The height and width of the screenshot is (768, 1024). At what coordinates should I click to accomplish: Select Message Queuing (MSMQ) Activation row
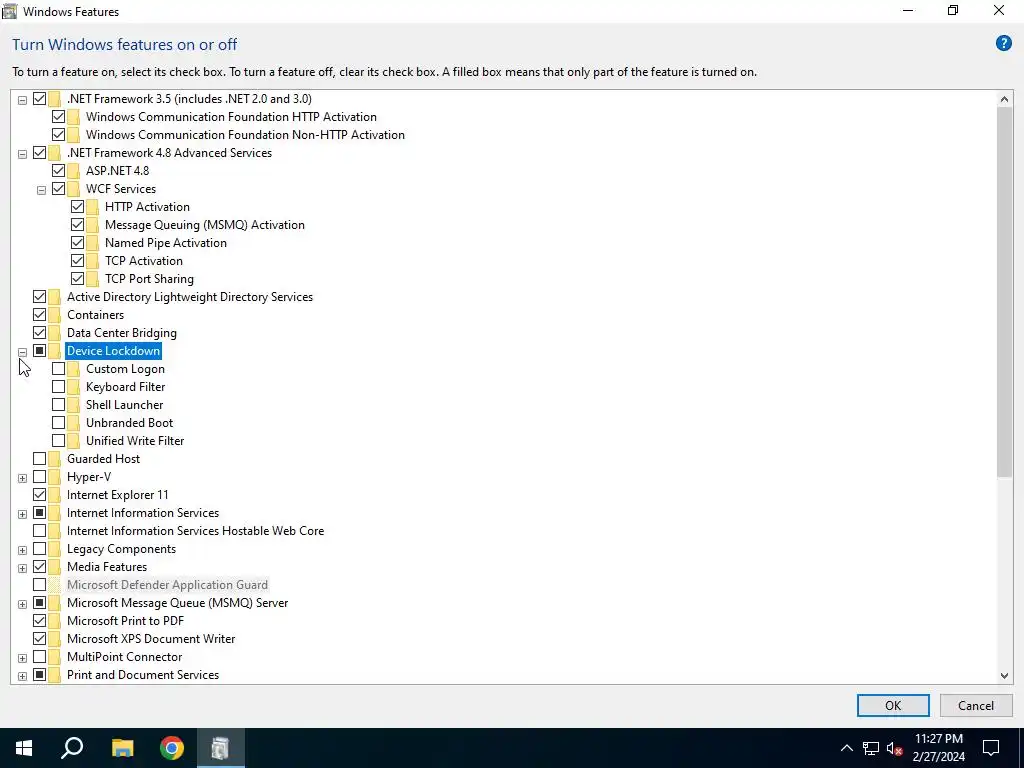pos(204,225)
